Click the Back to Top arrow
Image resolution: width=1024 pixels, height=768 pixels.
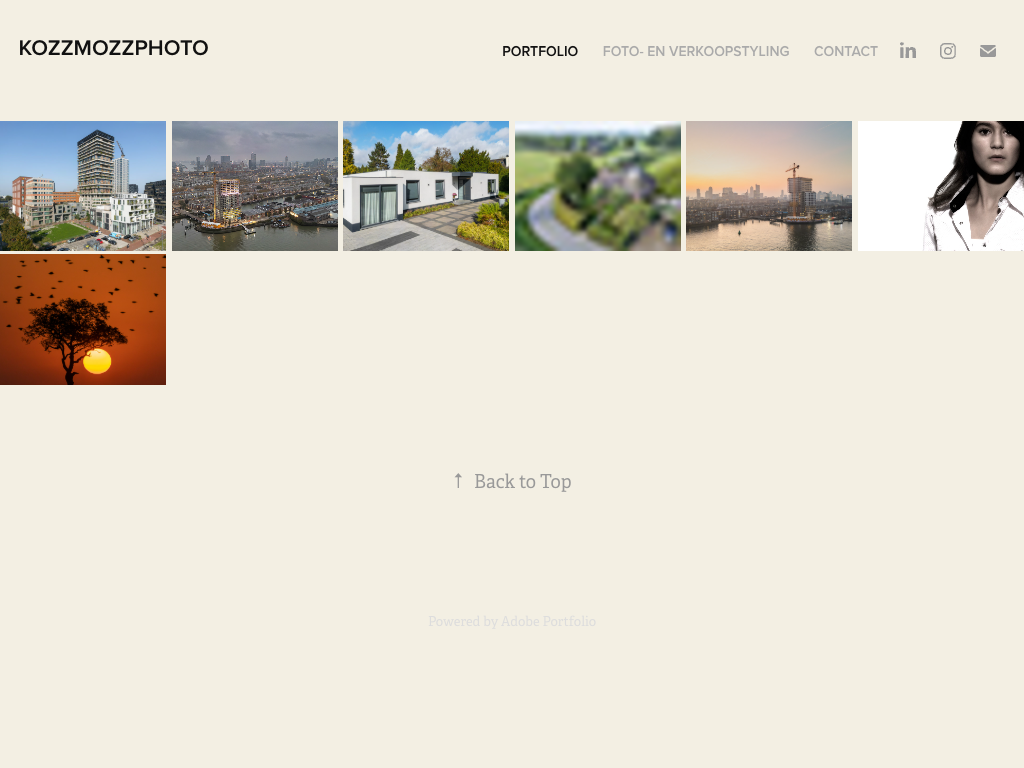pyautogui.click(x=458, y=481)
